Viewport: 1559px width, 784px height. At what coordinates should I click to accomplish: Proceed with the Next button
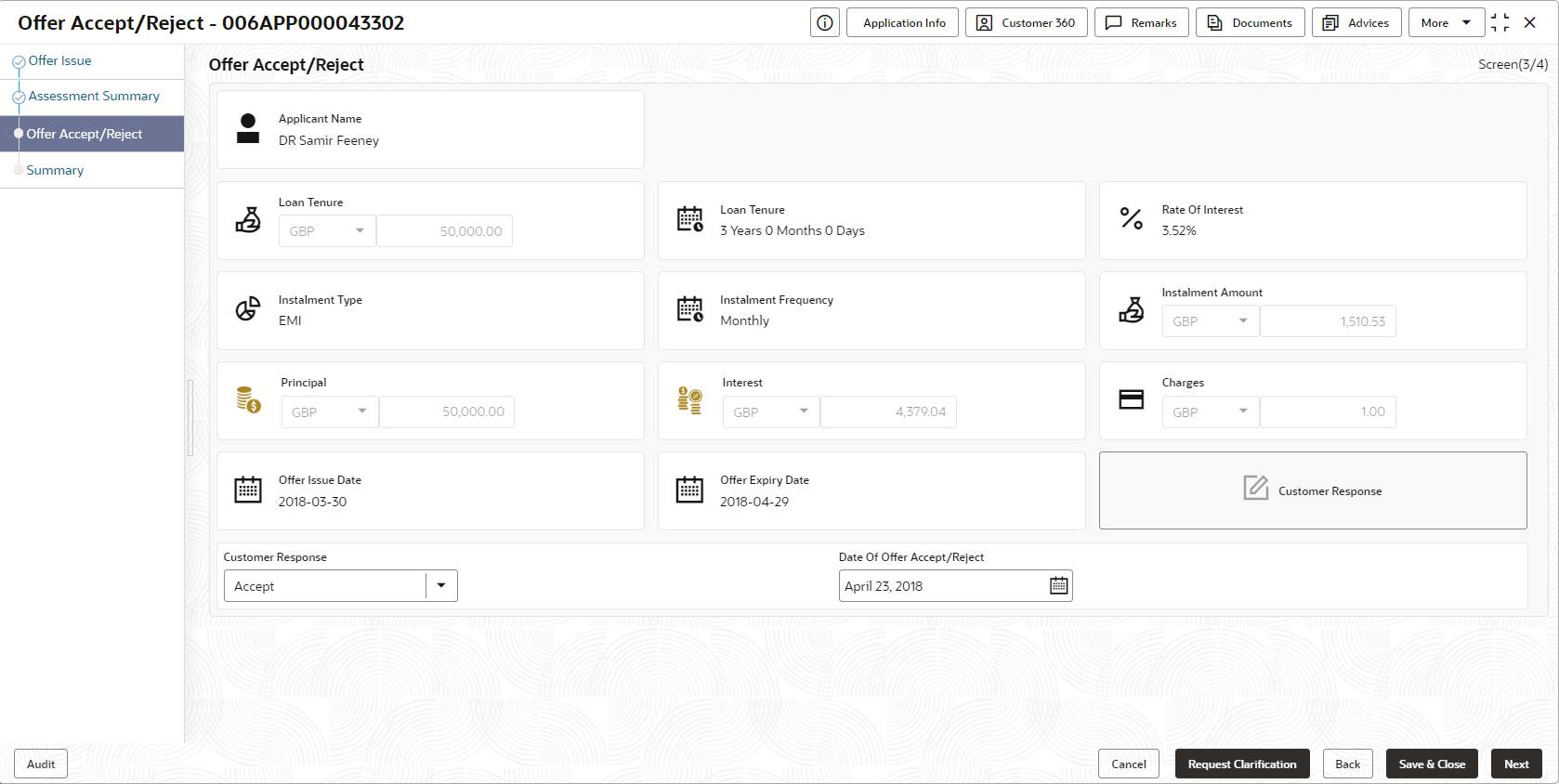point(1516,764)
